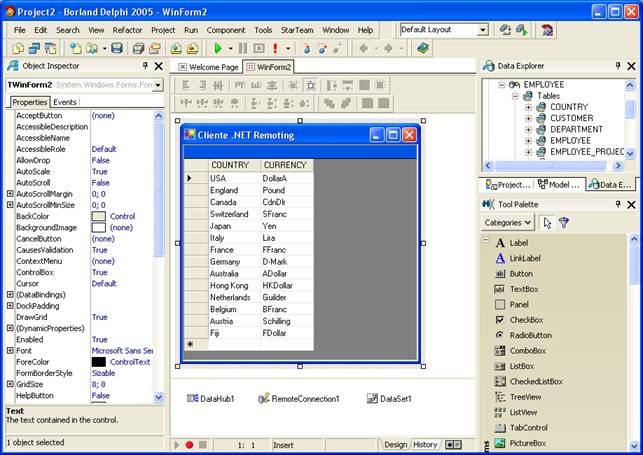Image resolution: width=643 pixels, height=455 pixels.
Task: Select the DataSet1 component icon
Action: point(371,399)
